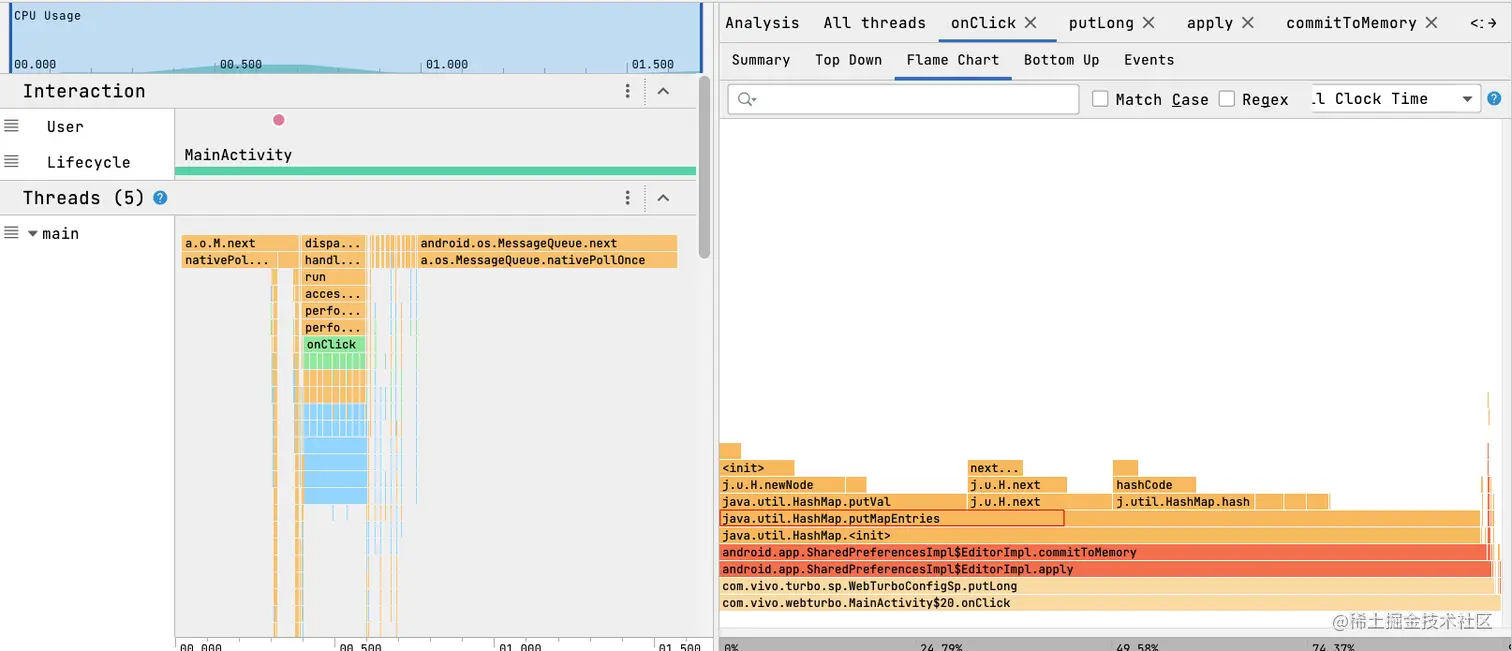Select j.util.HashMap.hash flame bar

tap(1184, 501)
